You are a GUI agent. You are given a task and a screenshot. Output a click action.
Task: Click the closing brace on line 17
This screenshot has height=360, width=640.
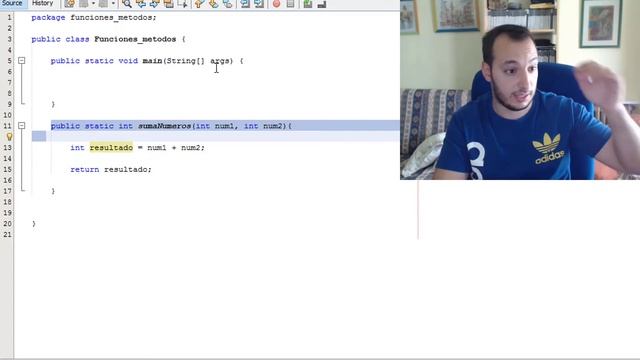click(53, 191)
